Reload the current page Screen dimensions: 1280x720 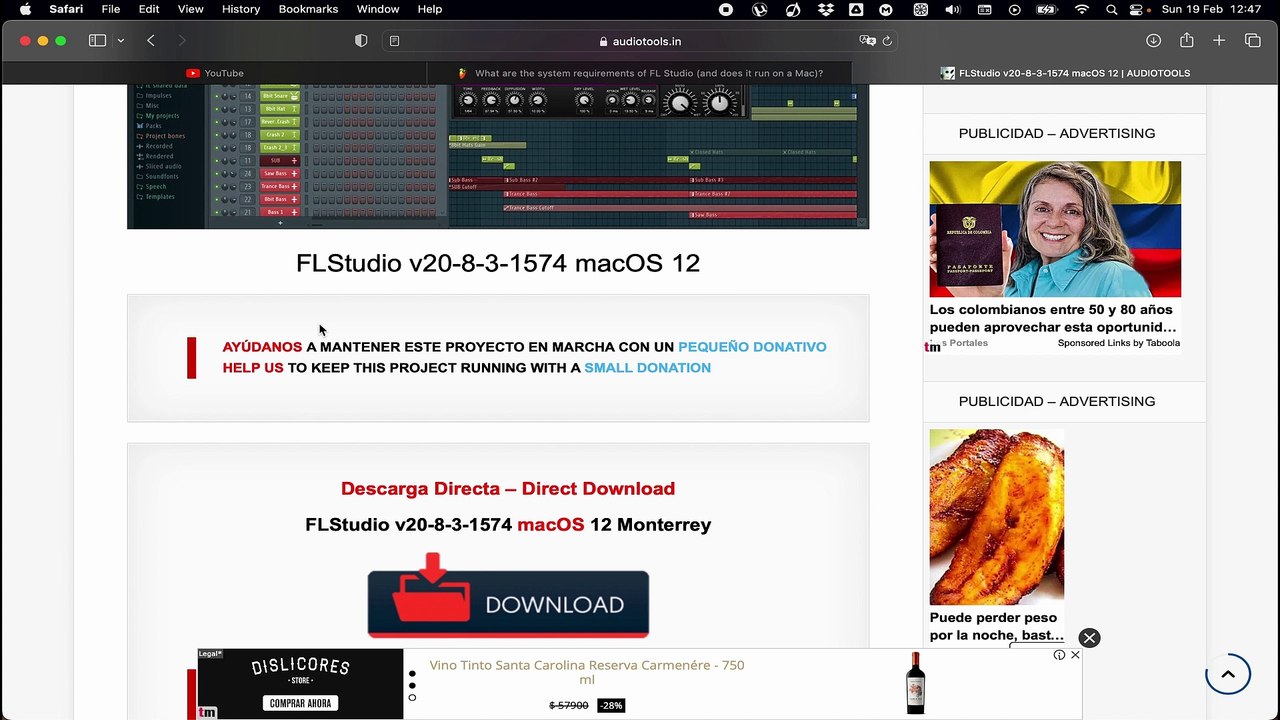click(x=887, y=41)
